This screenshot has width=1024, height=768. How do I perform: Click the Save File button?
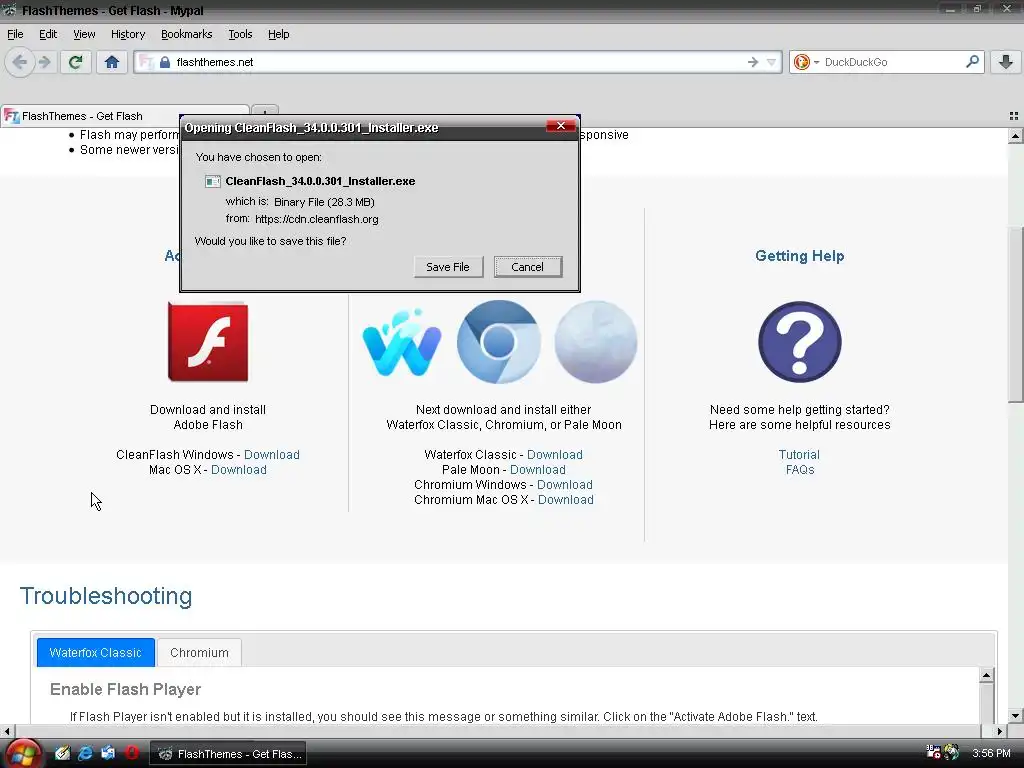pos(448,266)
